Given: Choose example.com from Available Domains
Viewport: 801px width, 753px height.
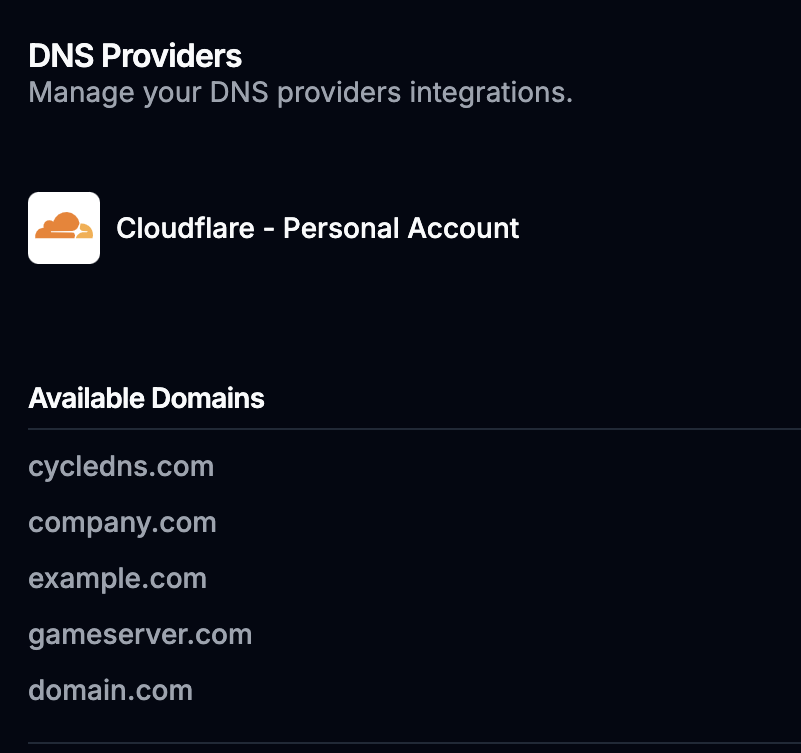Looking at the screenshot, I should coord(117,578).
